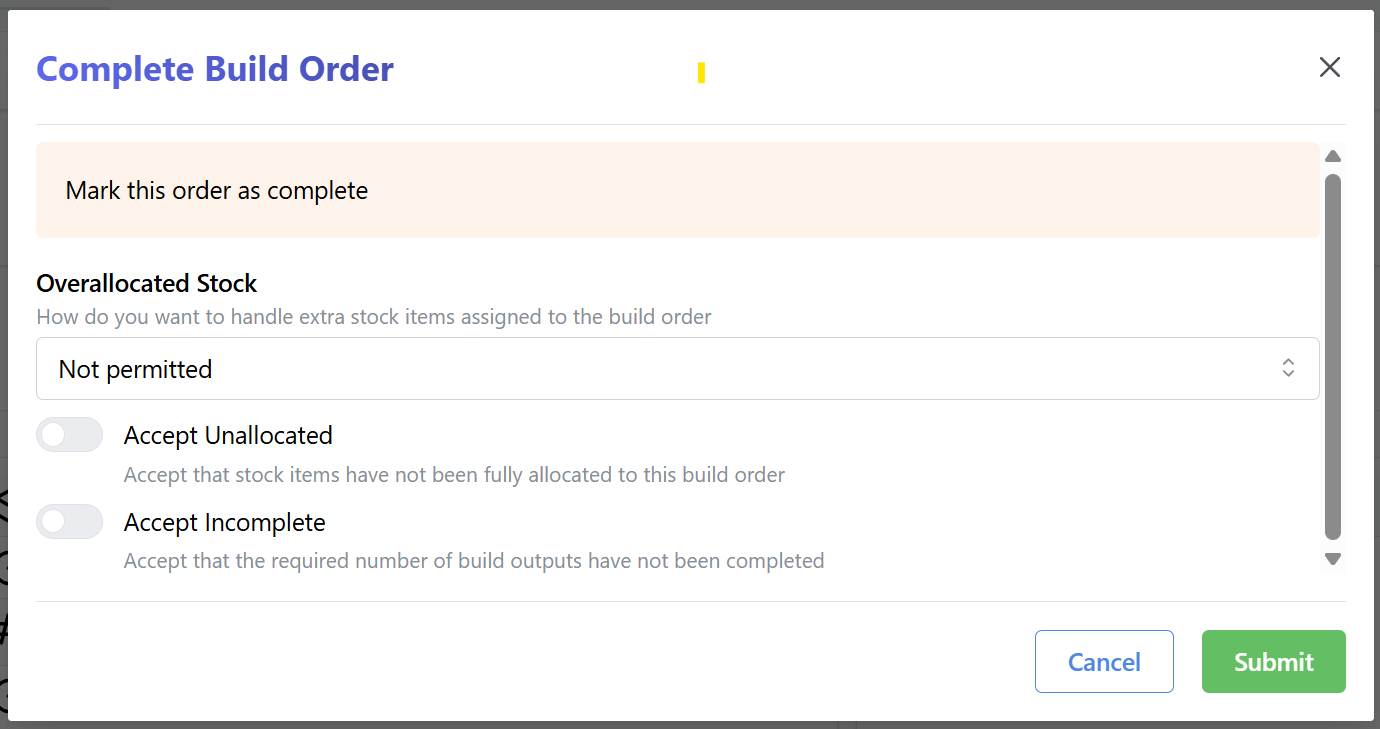Click the yellow marker in dialog header
This screenshot has width=1380, height=729.
702,73
